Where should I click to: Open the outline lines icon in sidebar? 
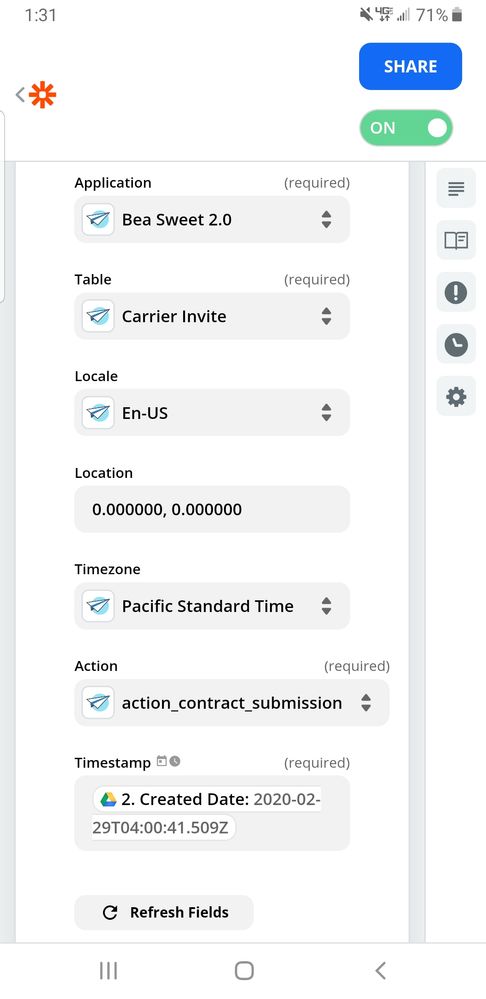point(456,189)
